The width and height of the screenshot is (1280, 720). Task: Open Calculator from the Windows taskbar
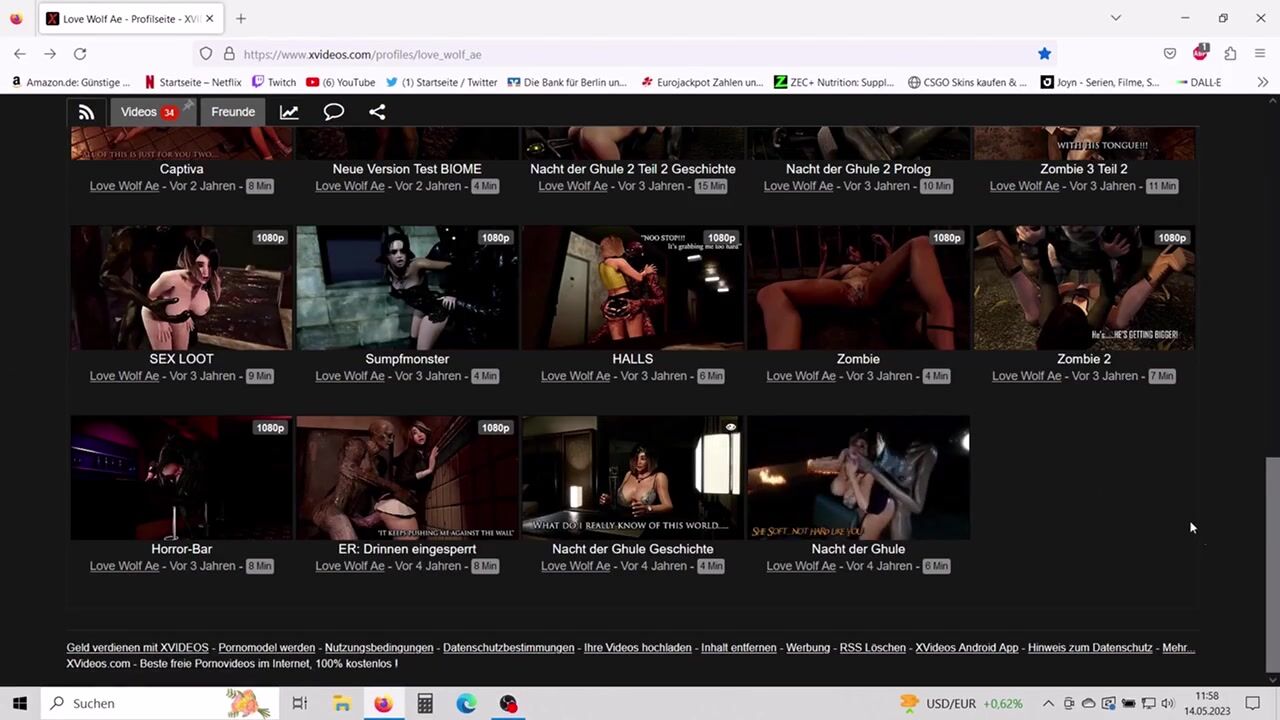[425, 703]
